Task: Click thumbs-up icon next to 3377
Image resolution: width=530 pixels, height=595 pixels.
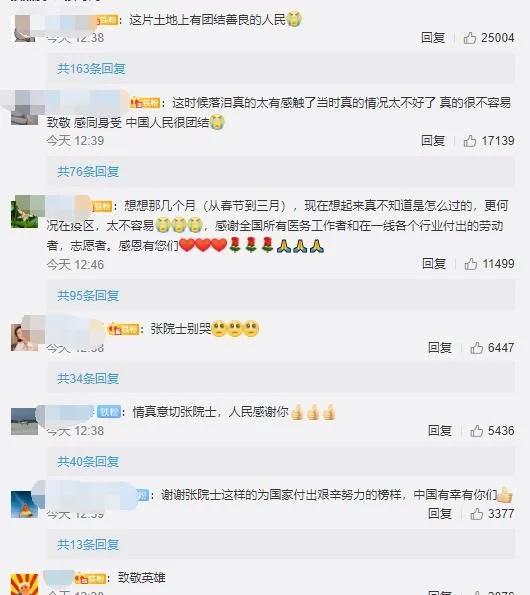Action: (x=477, y=514)
